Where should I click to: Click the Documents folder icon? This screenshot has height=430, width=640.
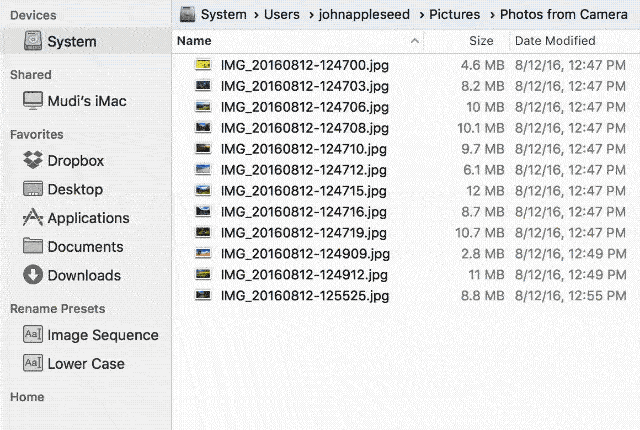[33, 246]
